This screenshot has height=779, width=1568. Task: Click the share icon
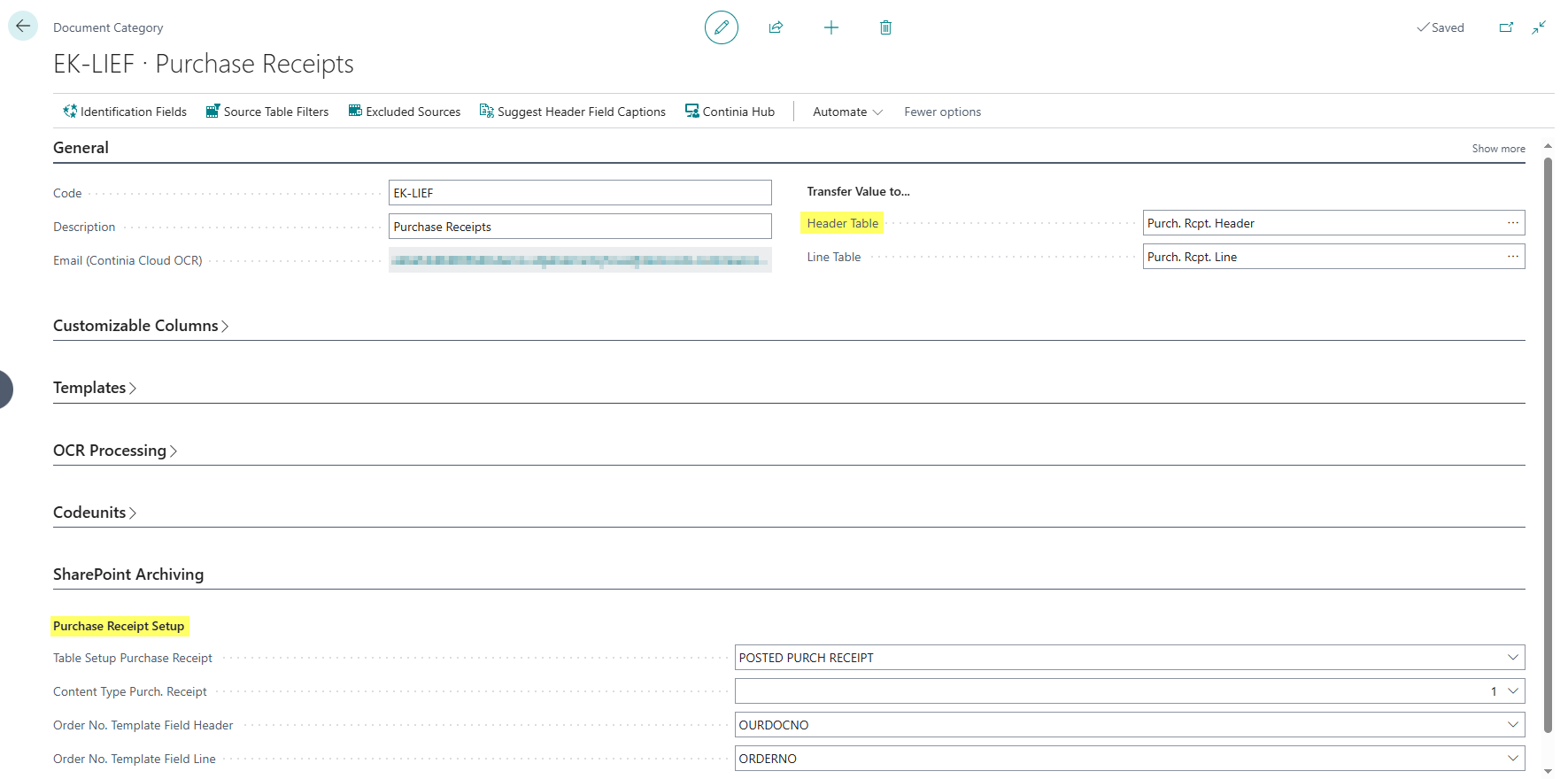coord(776,27)
